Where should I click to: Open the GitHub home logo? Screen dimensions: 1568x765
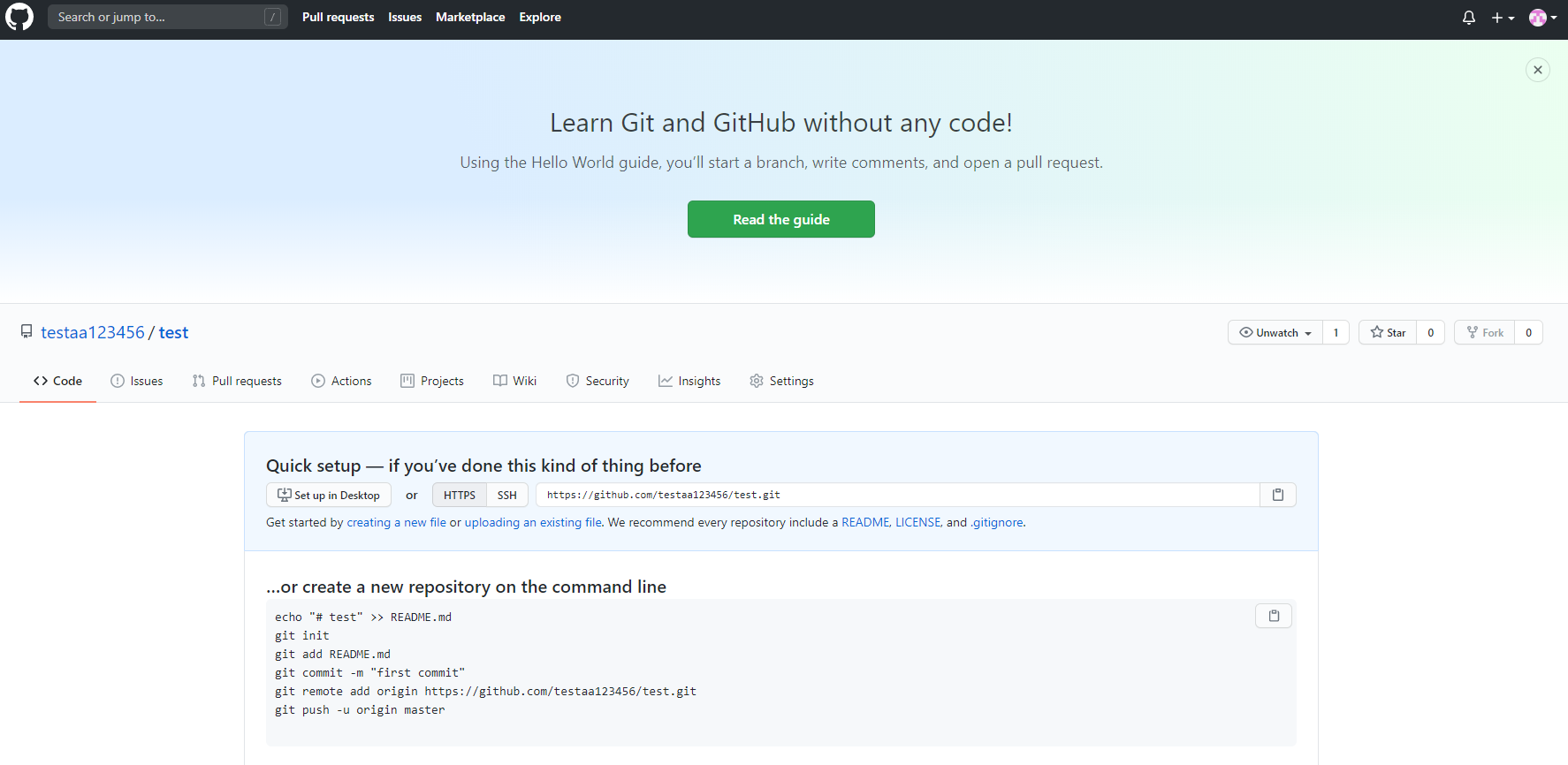pyautogui.click(x=19, y=17)
